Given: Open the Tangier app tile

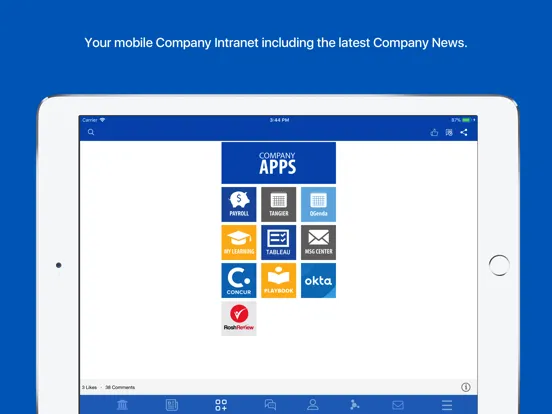Looking at the screenshot, I should (278, 204).
